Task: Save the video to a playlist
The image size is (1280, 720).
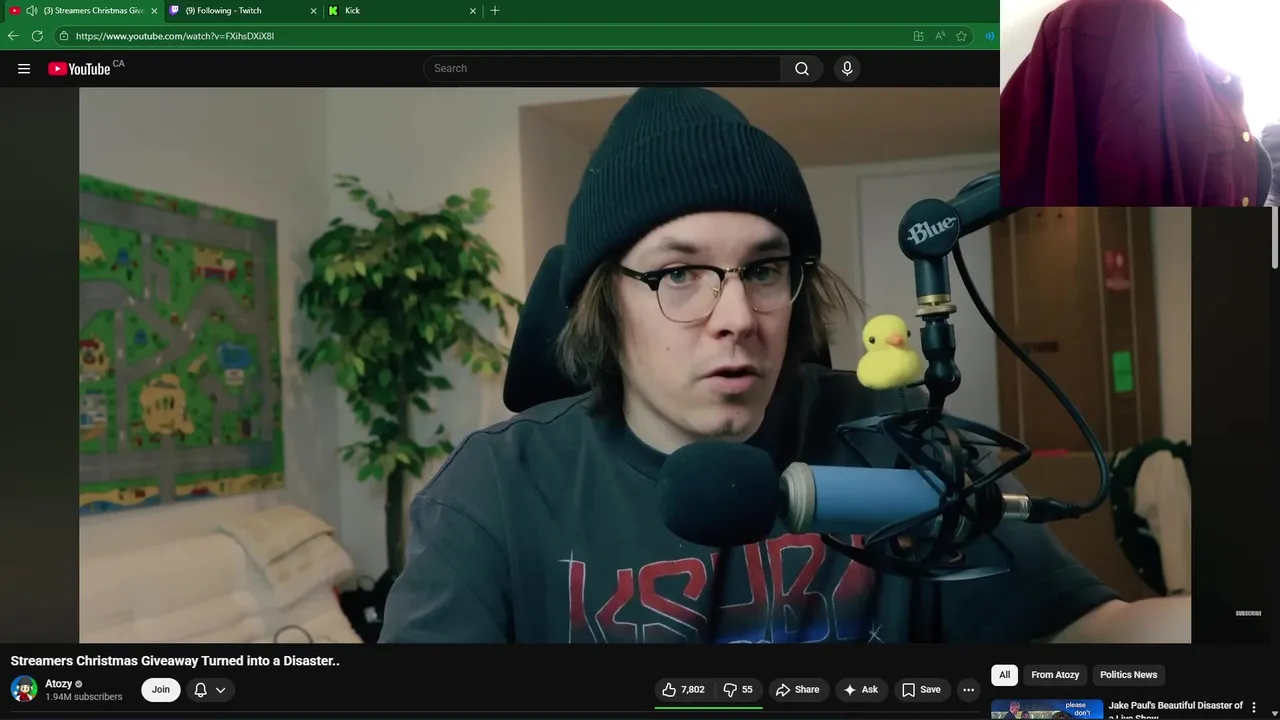Action: (x=921, y=690)
